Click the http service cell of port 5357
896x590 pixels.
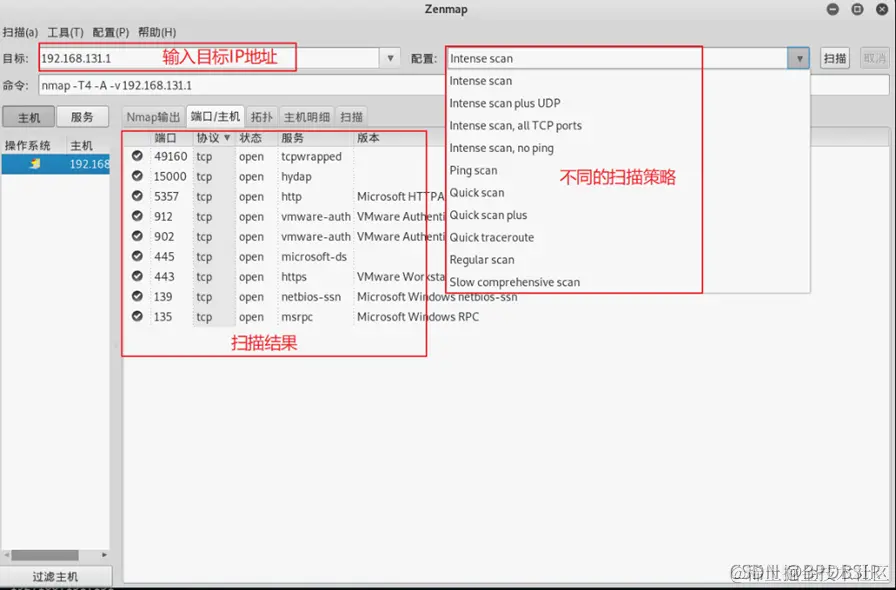coord(291,196)
